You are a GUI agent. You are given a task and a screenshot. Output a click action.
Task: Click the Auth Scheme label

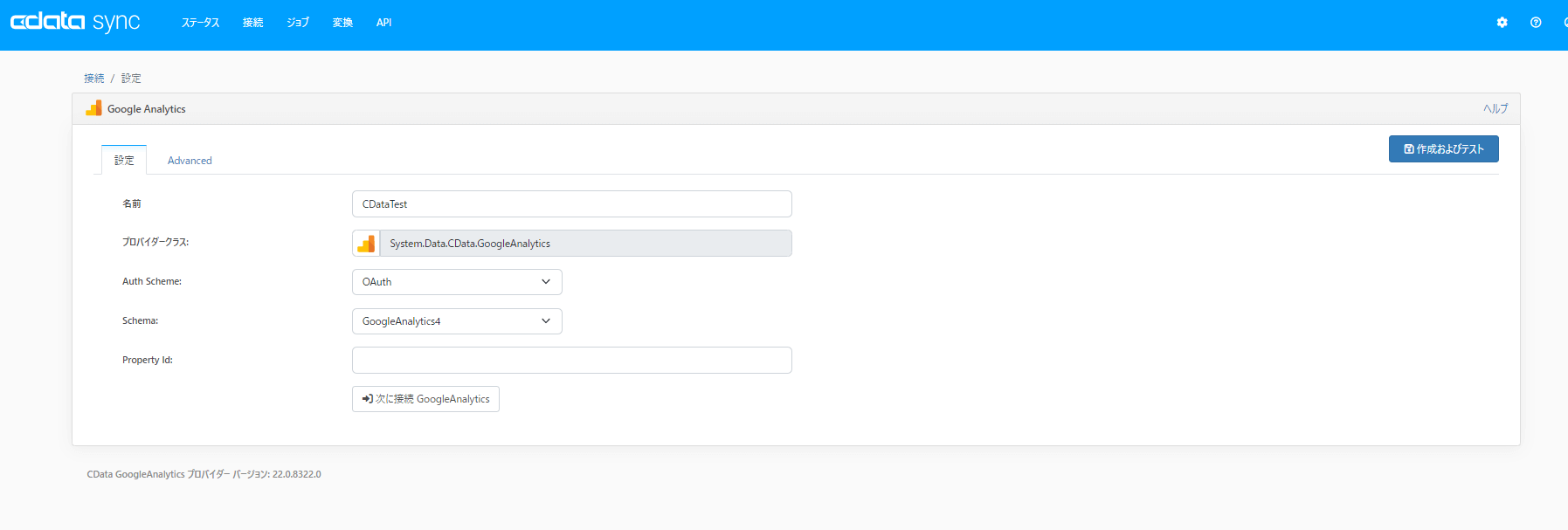click(152, 281)
